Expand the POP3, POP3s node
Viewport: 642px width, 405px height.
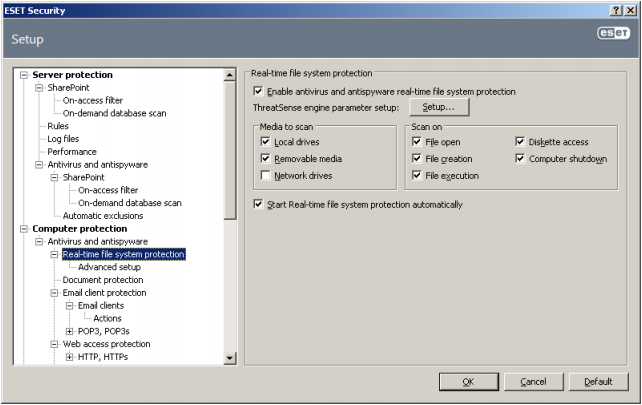click(x=69, y=331)
